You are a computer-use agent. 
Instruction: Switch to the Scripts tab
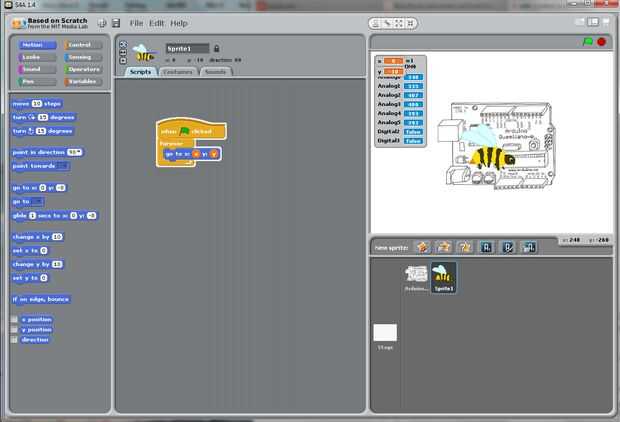coord(141,72)
